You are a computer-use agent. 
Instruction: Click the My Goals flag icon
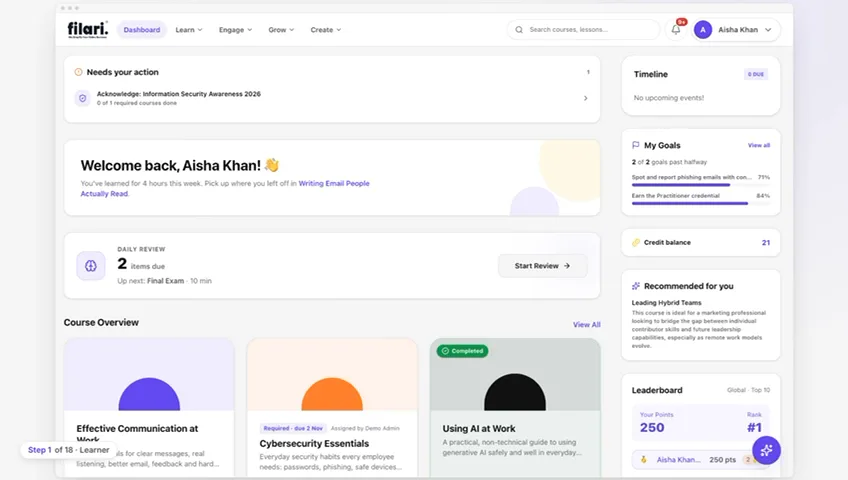click(x=635, y=145)
